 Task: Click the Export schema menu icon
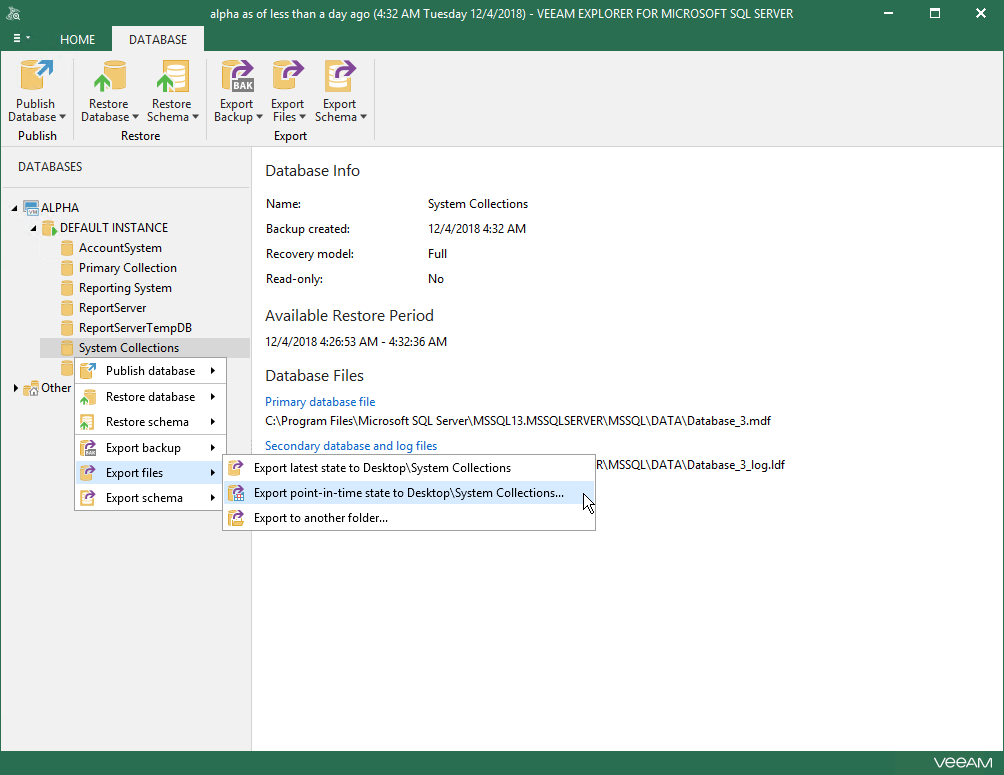[x=88, y=498]
